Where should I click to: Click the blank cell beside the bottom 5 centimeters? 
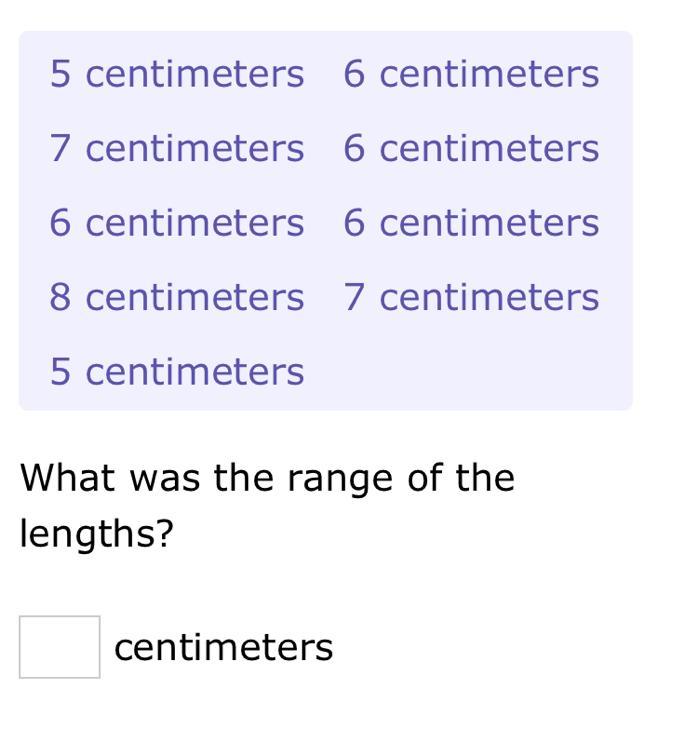[x=471, y=371]
